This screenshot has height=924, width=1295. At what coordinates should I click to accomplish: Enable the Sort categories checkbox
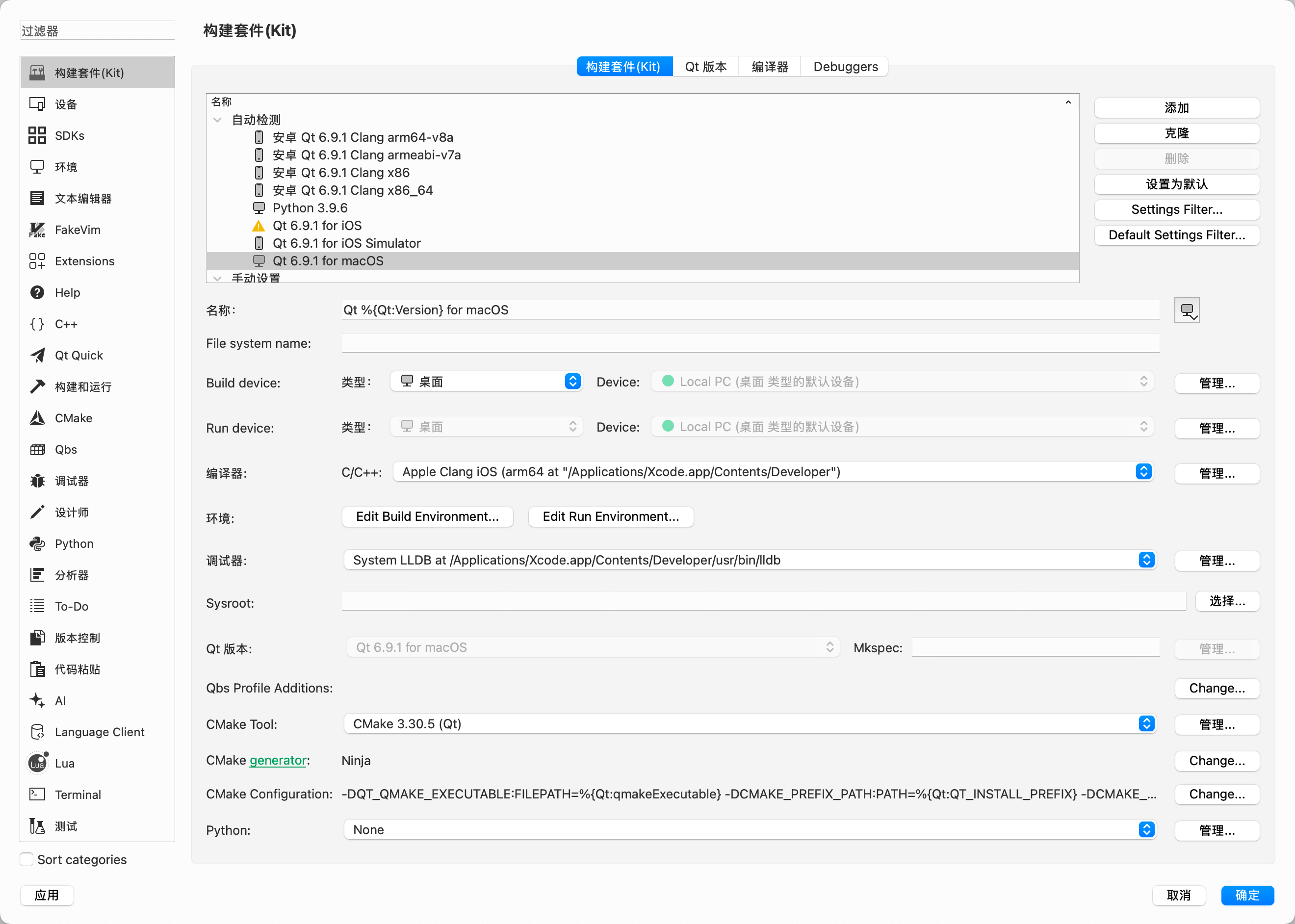pos(27,859)
